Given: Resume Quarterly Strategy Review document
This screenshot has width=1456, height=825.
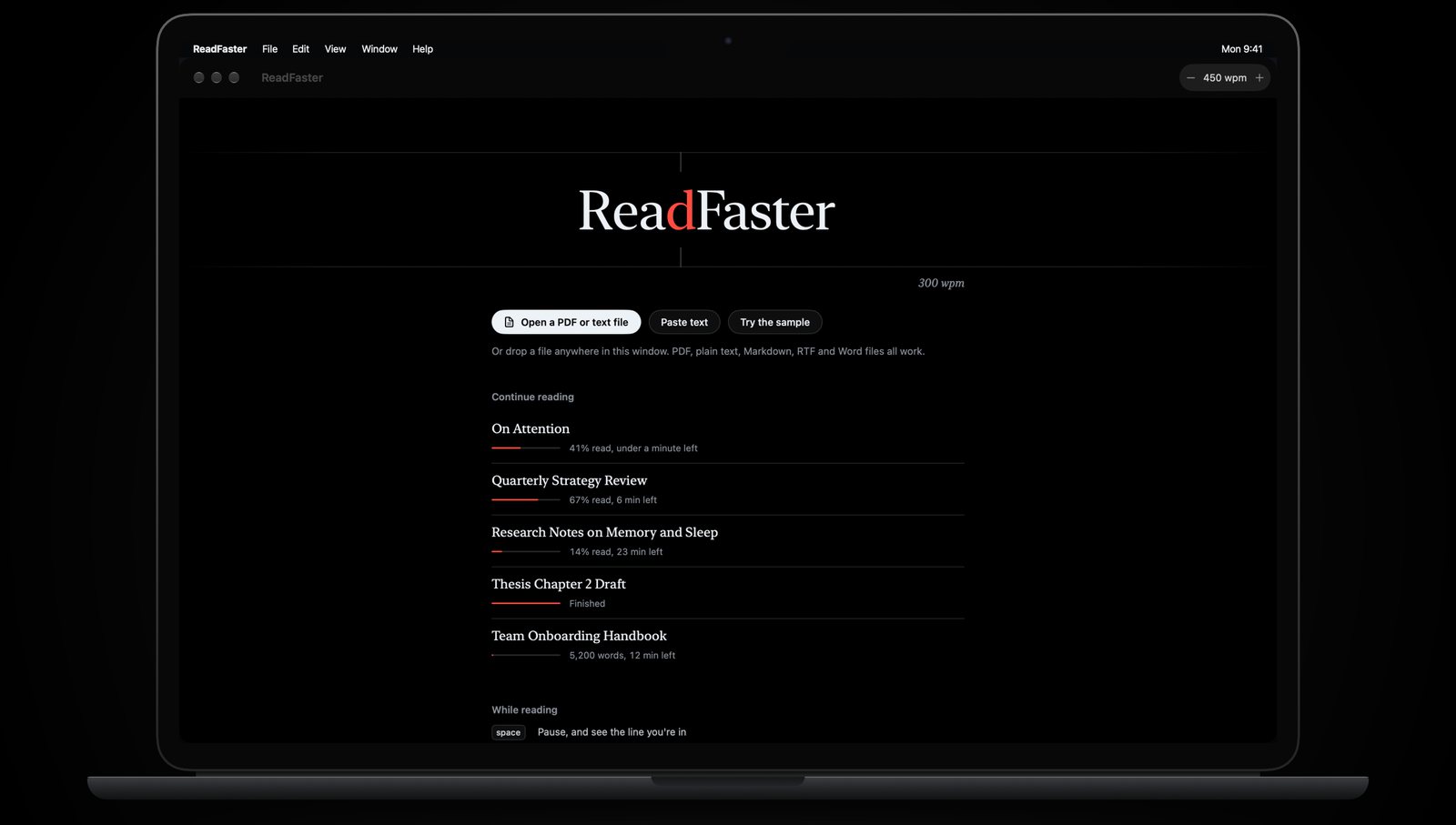Looking at the screenshot, I should (x=728, y=489).
